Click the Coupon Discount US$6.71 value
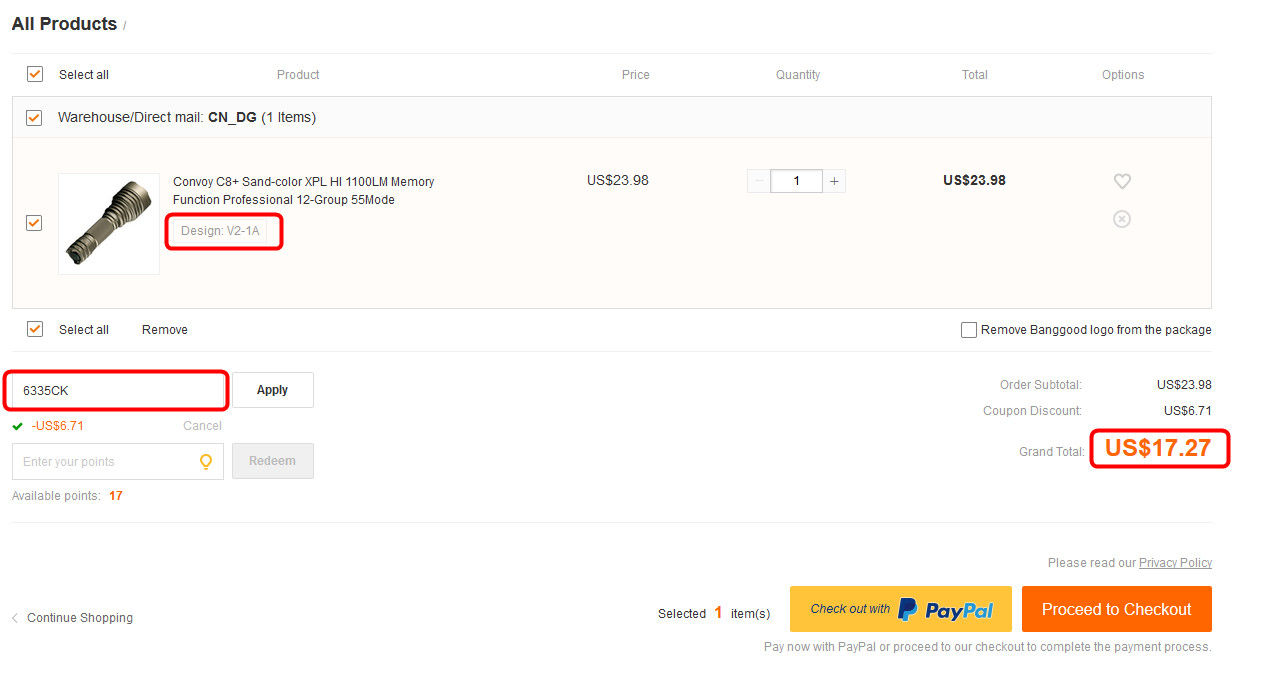This screenshot has width=1263, height=680. (x=1188, y=411)
